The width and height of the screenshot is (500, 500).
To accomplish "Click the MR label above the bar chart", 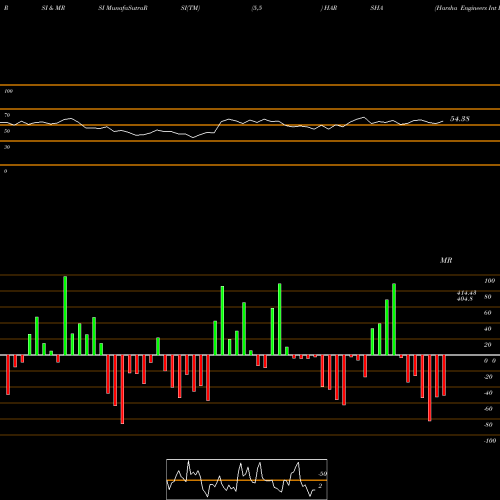I will pos(446,260).
